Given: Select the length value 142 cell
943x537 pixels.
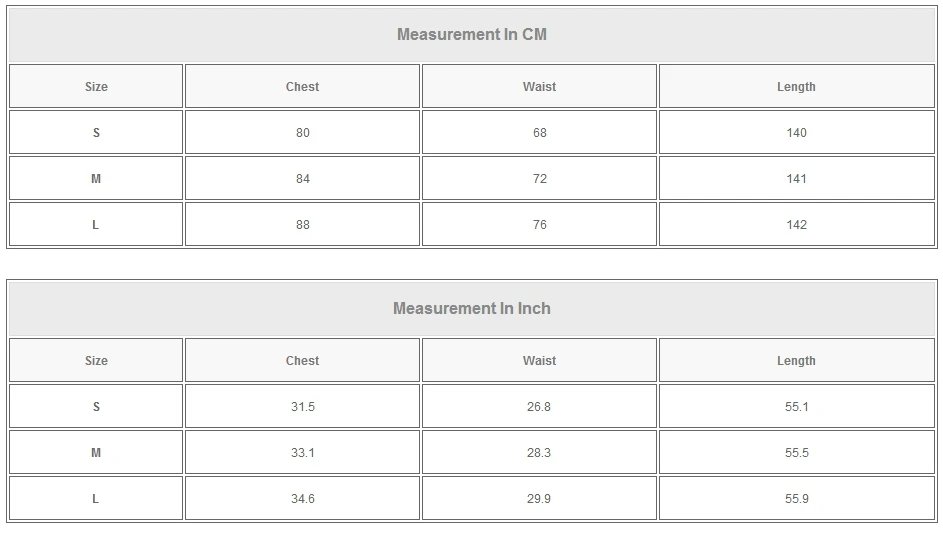Looking at the screenshot, I should pos(796,225).
